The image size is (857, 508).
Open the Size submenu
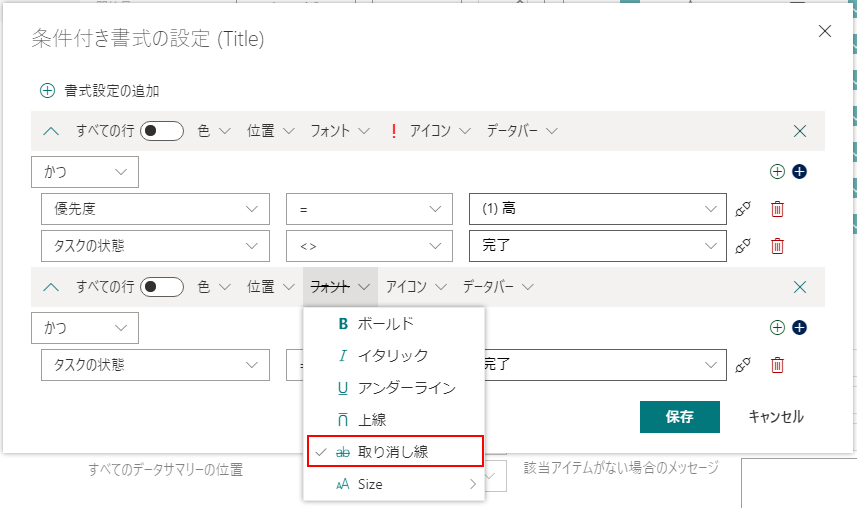(394, 484)
